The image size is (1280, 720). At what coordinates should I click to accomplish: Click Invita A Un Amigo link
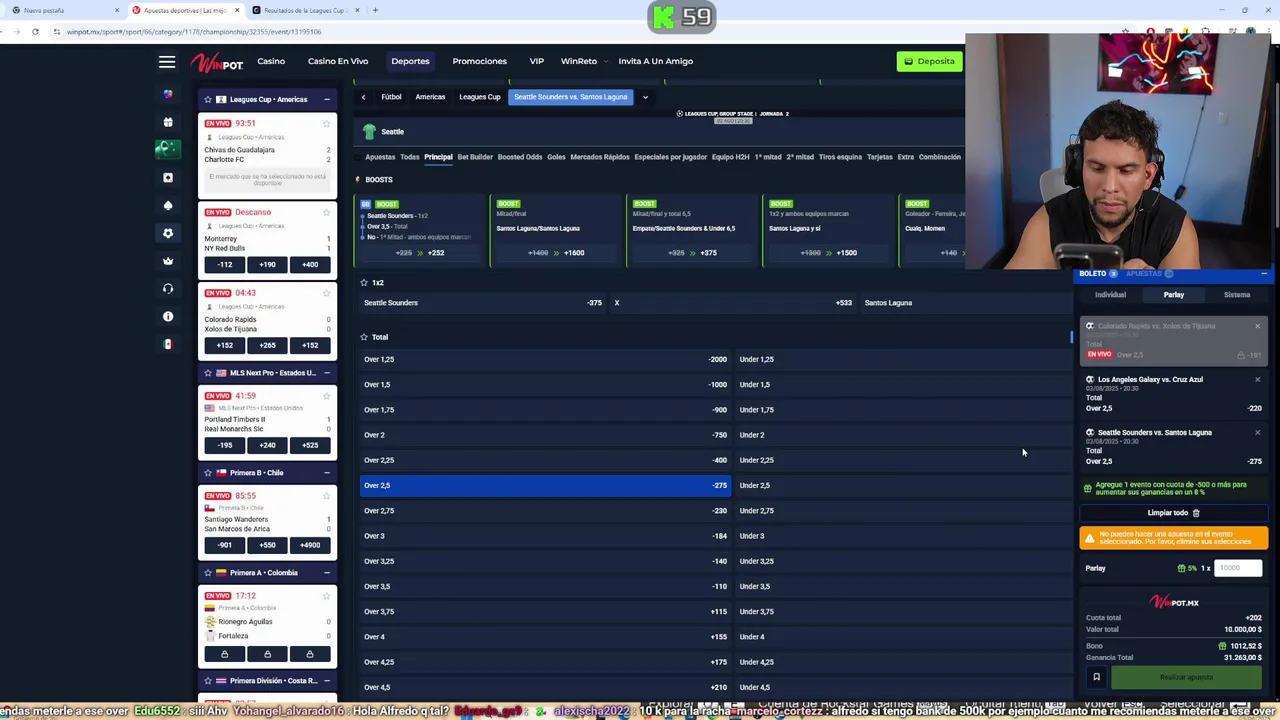click(x=655, y=61)
